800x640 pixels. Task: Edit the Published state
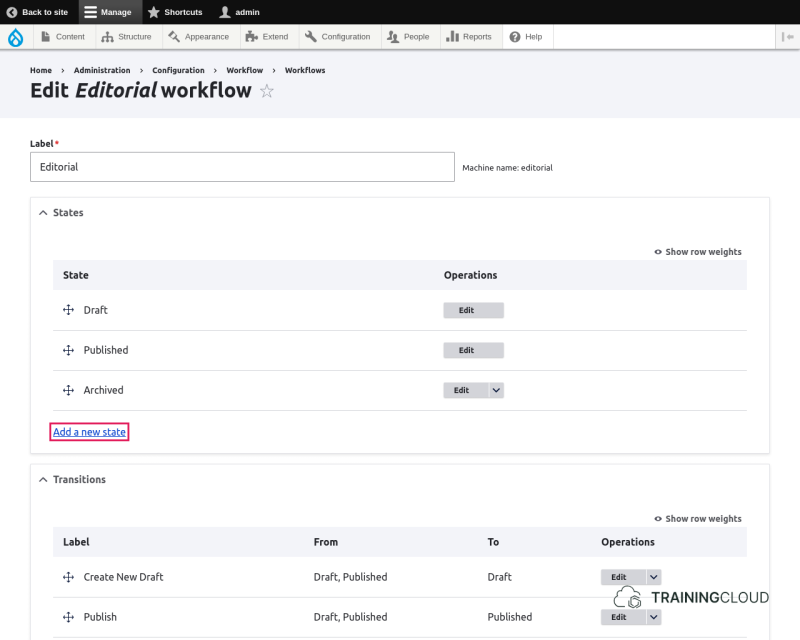(473, 350)
